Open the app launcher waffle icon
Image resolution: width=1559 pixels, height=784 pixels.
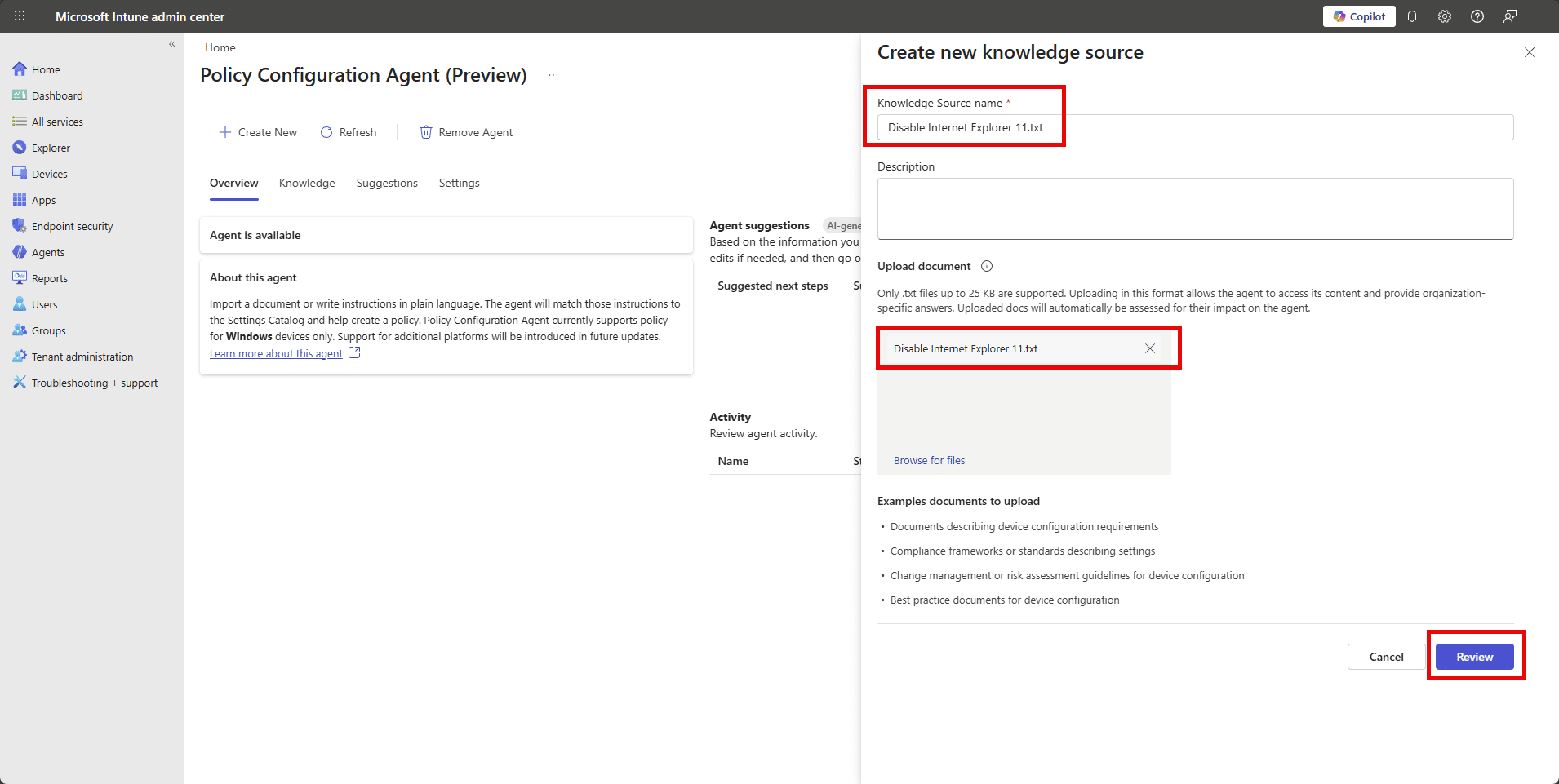click(20, 16)
